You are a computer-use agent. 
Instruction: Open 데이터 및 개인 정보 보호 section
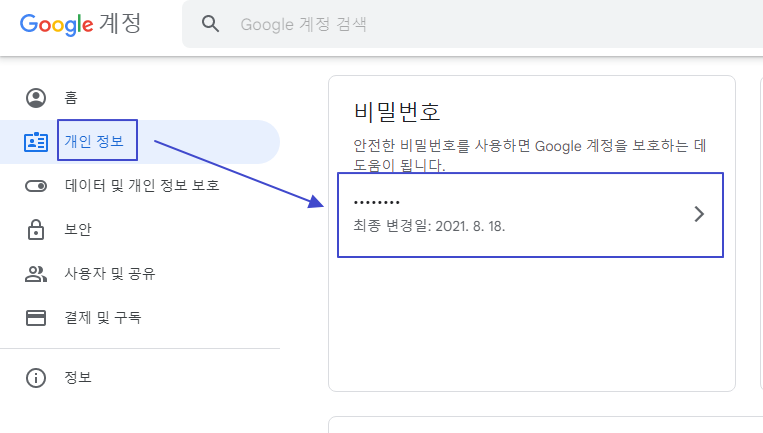(142, 185)
